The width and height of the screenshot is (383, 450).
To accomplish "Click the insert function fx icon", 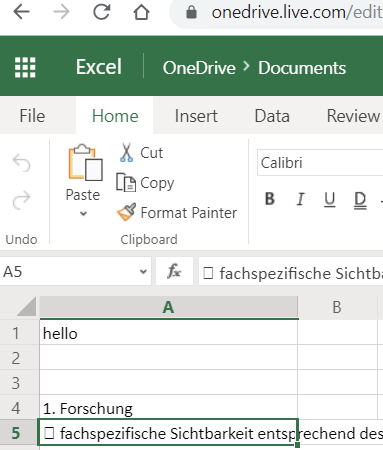I will click(174, 271).
